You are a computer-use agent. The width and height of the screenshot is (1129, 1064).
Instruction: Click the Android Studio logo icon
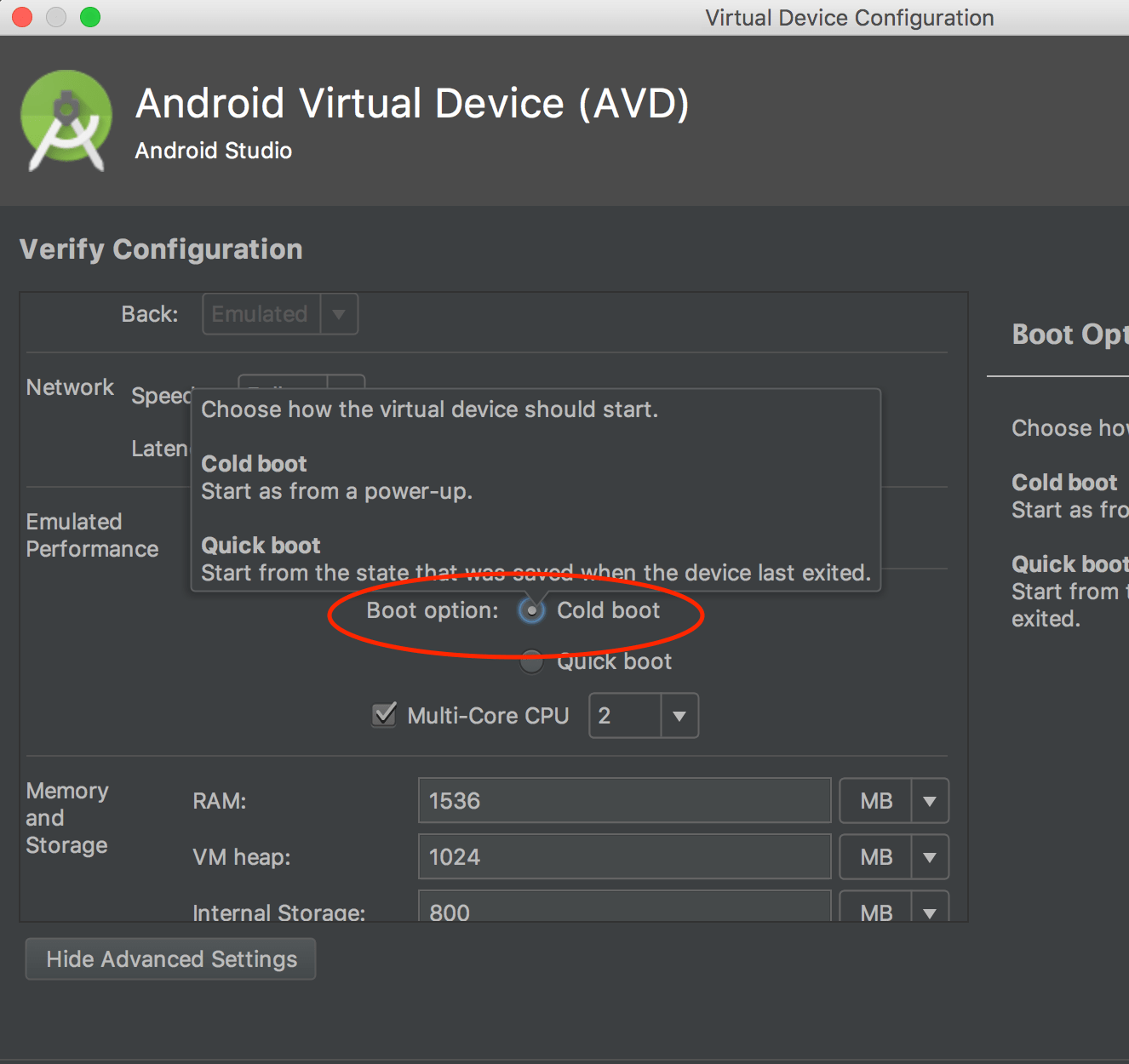pyautogui.click(x=66, y=121)
